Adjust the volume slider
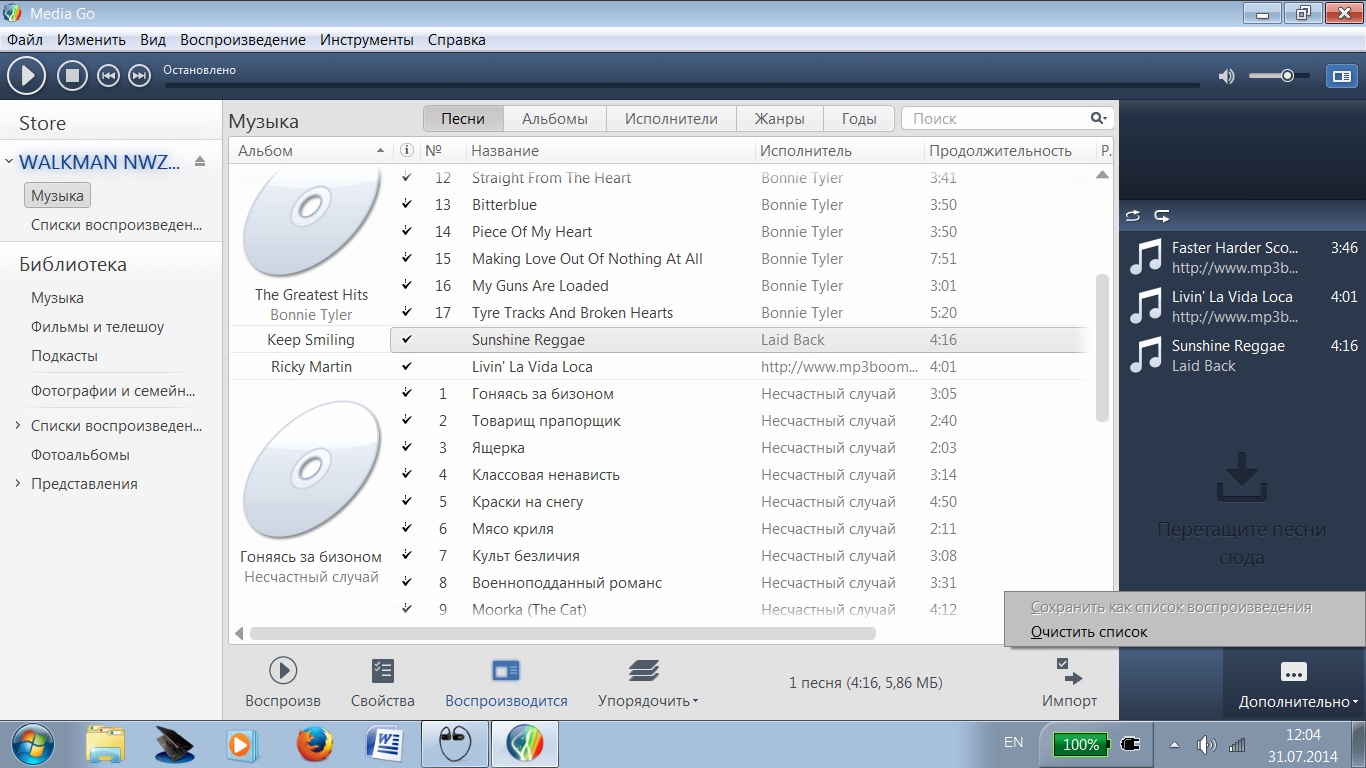 tap(1287, 76)
